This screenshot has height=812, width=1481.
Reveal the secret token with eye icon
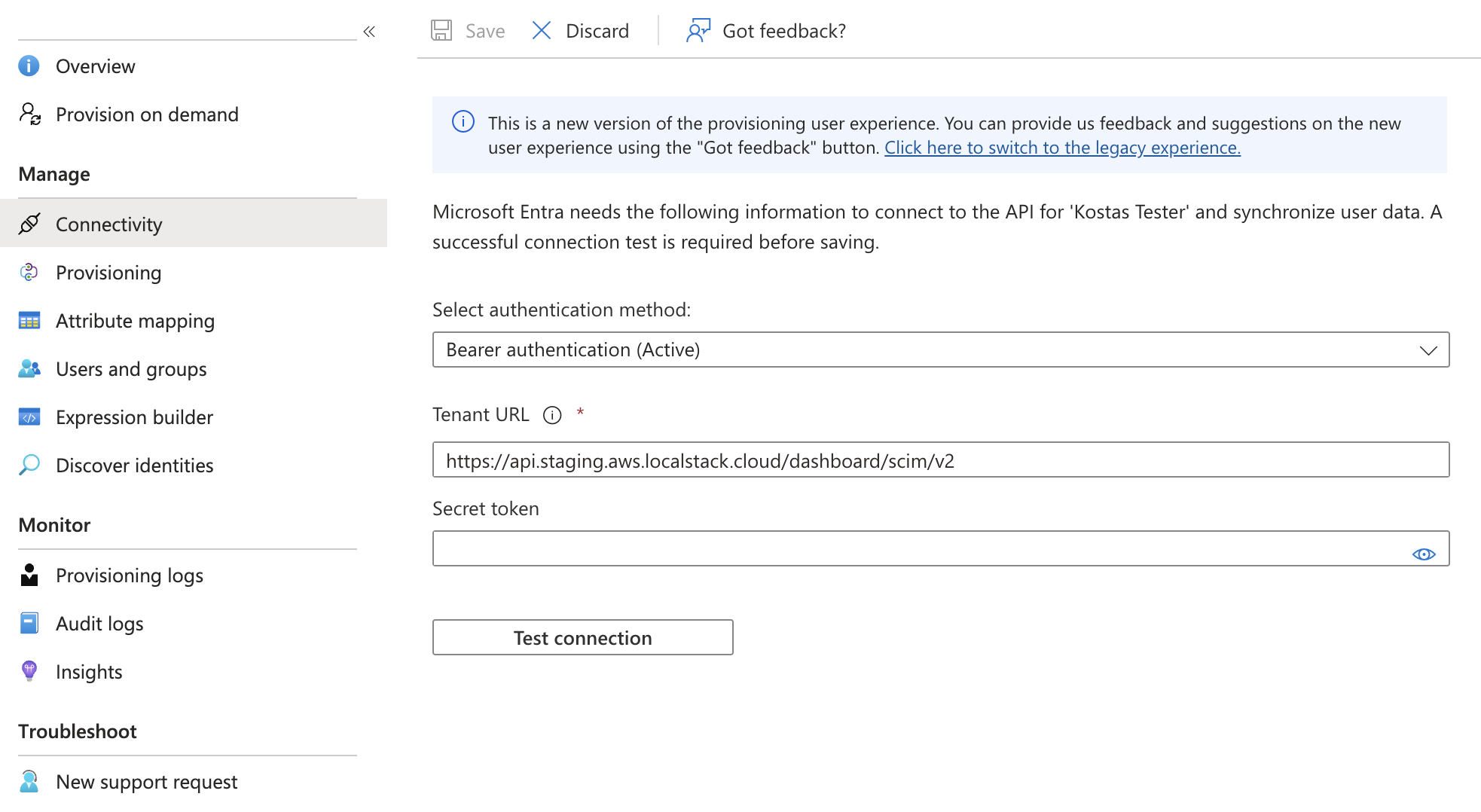click(1424, 554)
